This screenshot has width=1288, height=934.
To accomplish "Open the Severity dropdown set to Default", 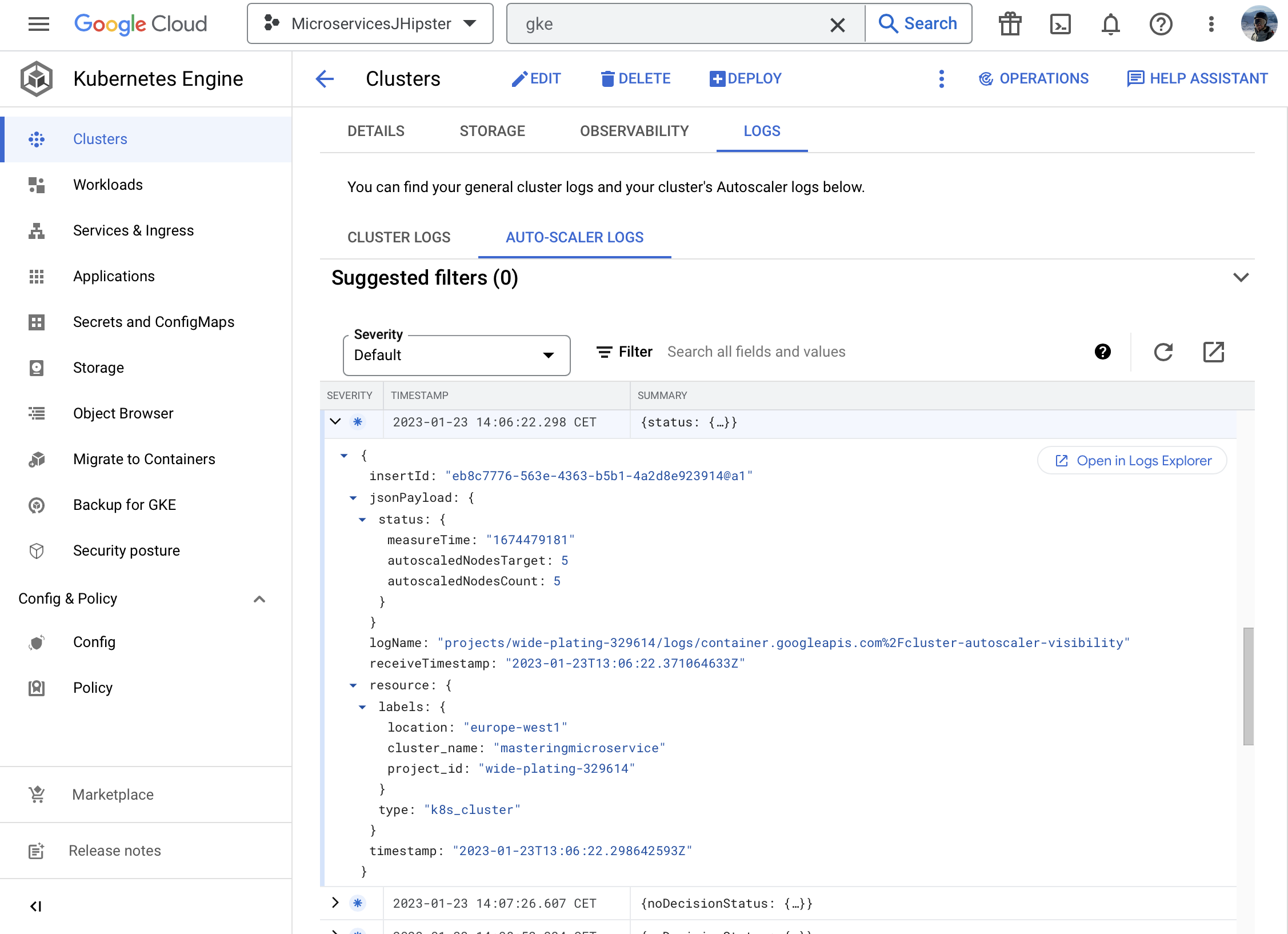I will coord(455,355).
